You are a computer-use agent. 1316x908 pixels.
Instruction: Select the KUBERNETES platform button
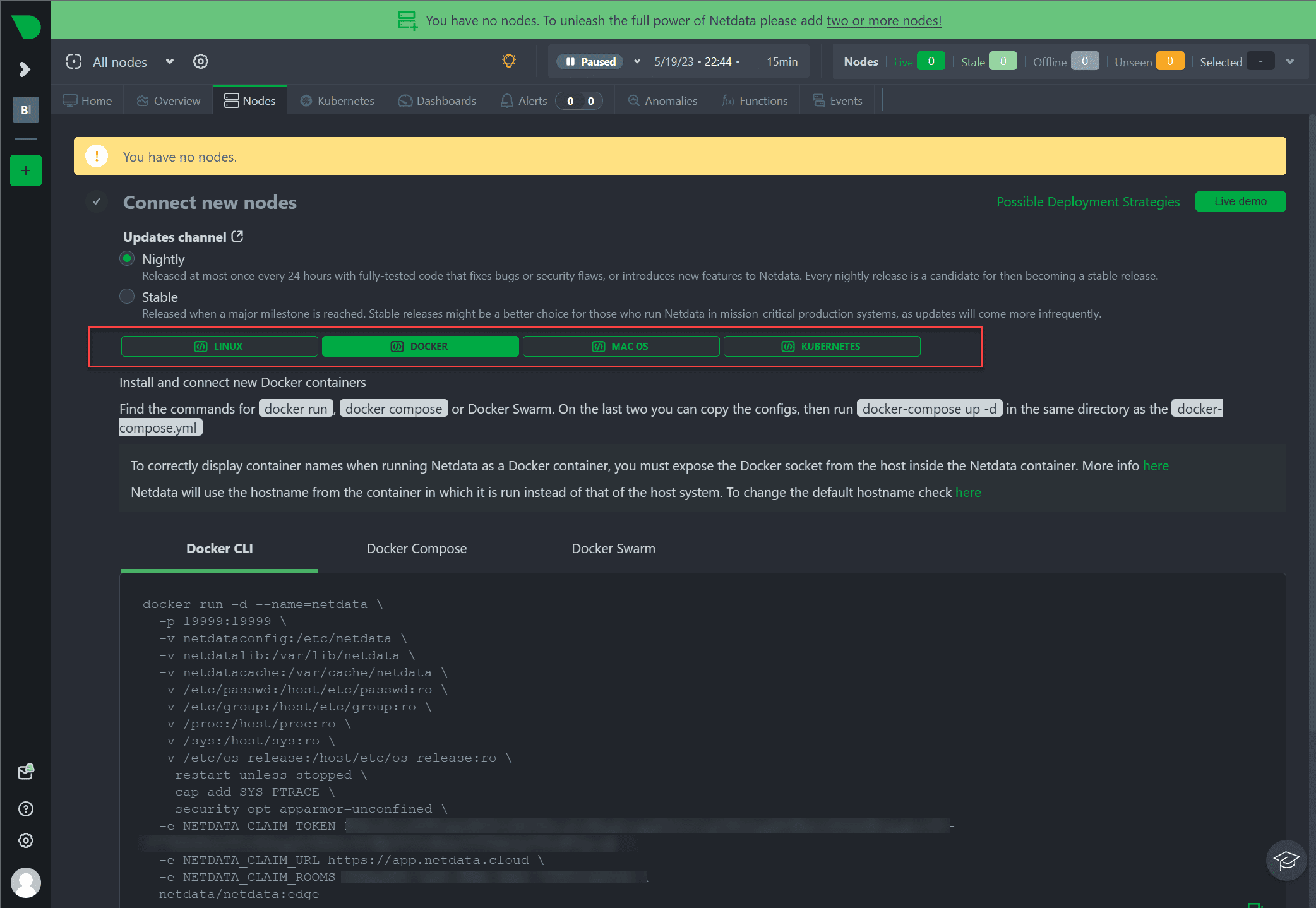click(x=822, y=346)
